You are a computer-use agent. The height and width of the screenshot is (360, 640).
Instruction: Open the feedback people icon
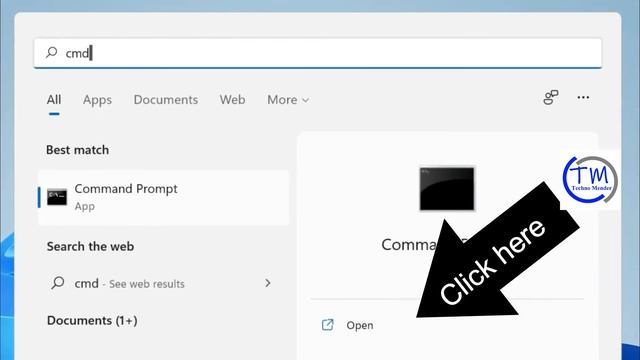pyautogui.click(x=551, y=98)
